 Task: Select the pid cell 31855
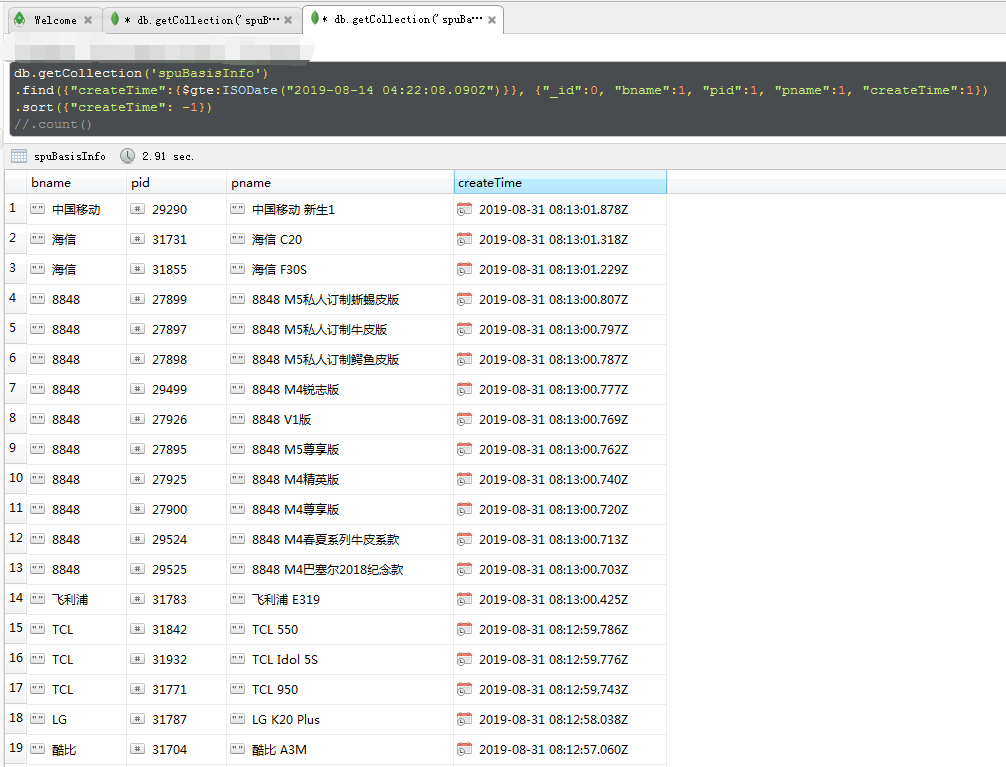(176, 270)
